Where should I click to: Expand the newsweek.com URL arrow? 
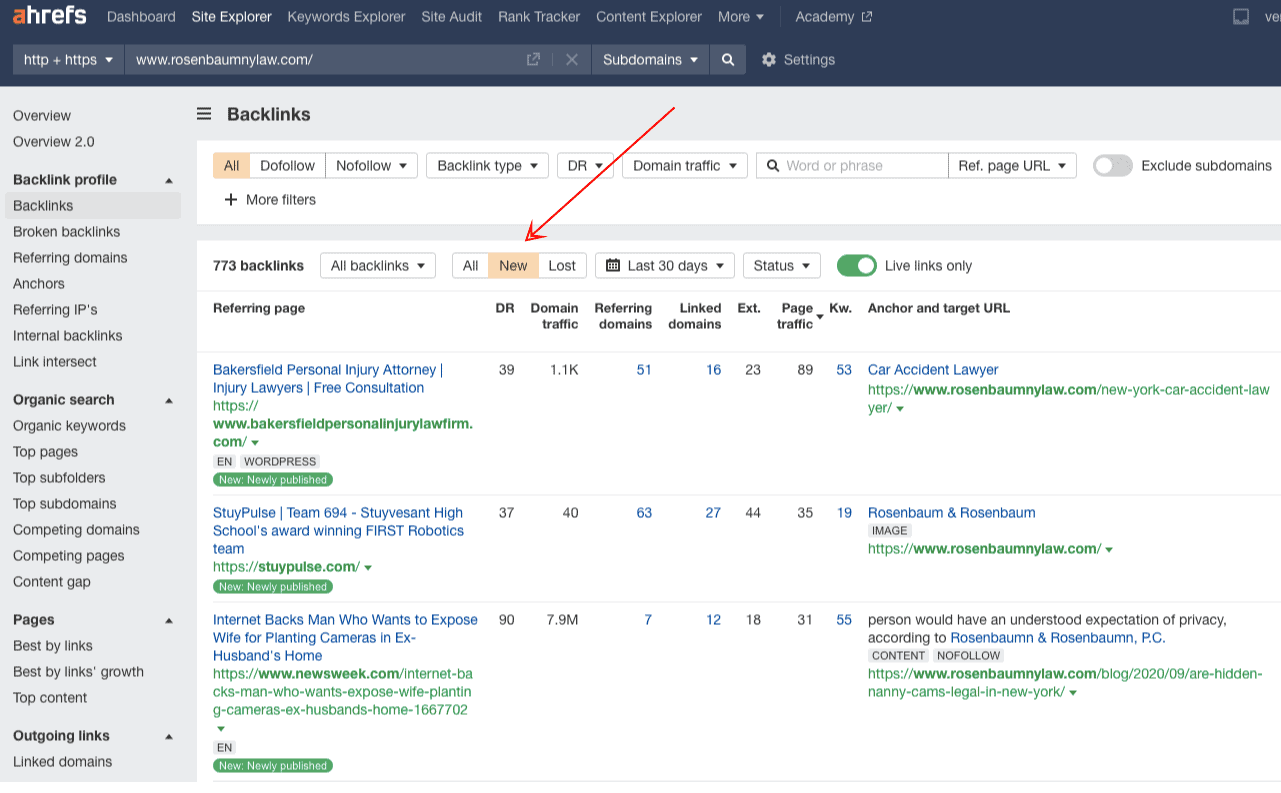[x=220, y=729]
